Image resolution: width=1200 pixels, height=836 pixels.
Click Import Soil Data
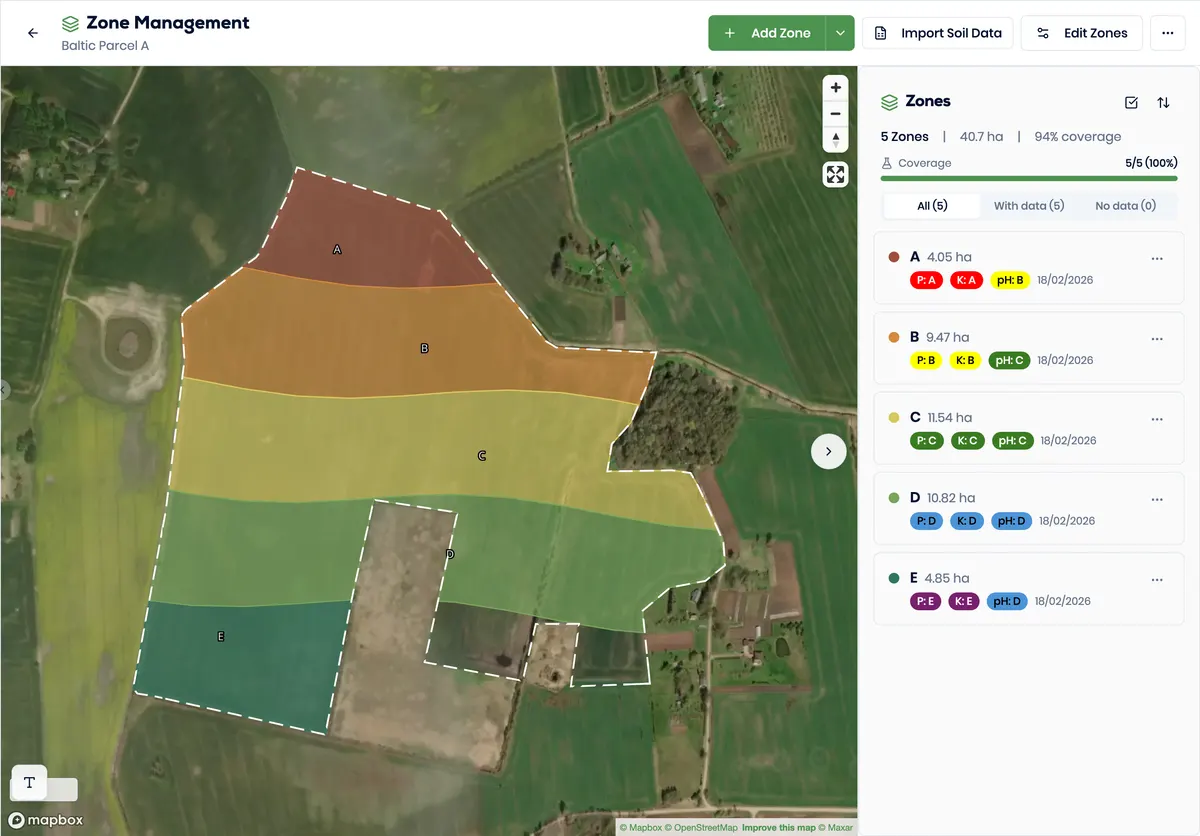[x=938, y=33]
